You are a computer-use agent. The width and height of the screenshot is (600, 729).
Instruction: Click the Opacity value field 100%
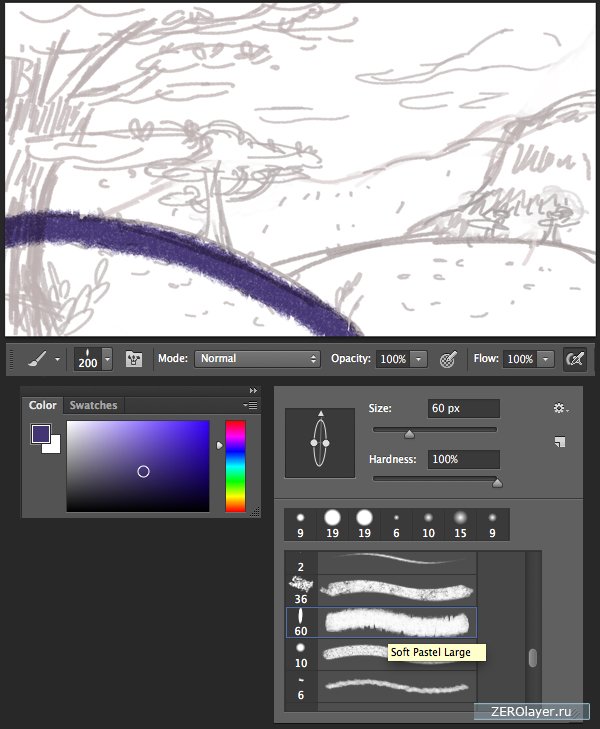point(393,359)
